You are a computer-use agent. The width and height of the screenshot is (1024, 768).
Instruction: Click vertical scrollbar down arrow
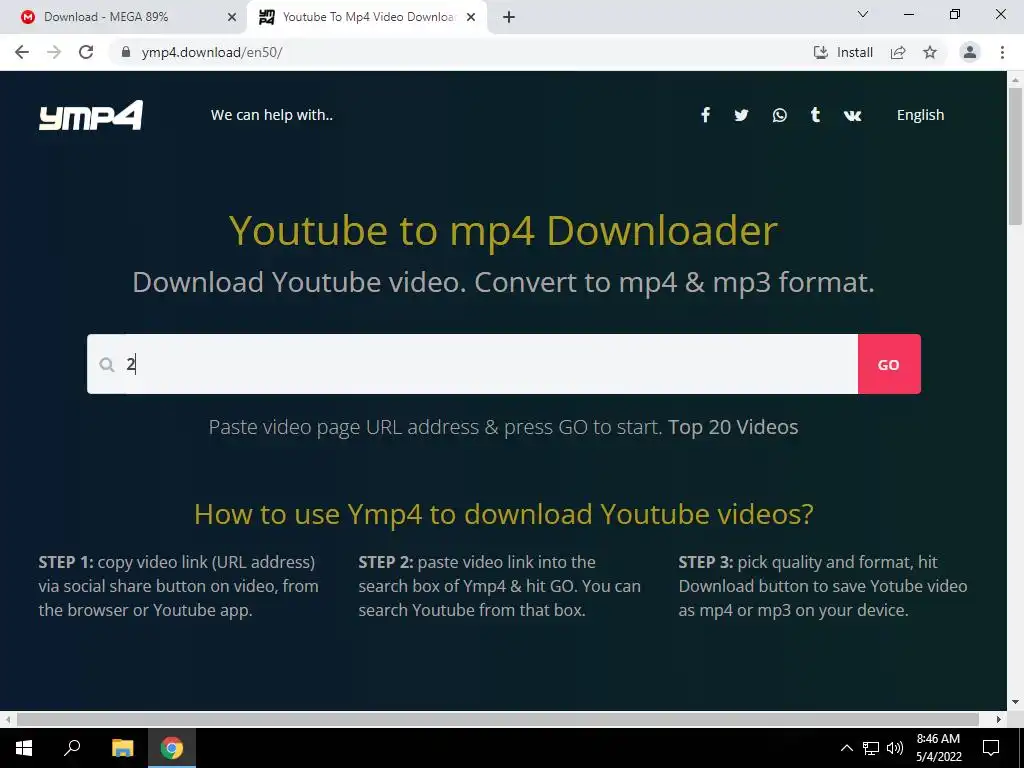(x=1015, y=703)
